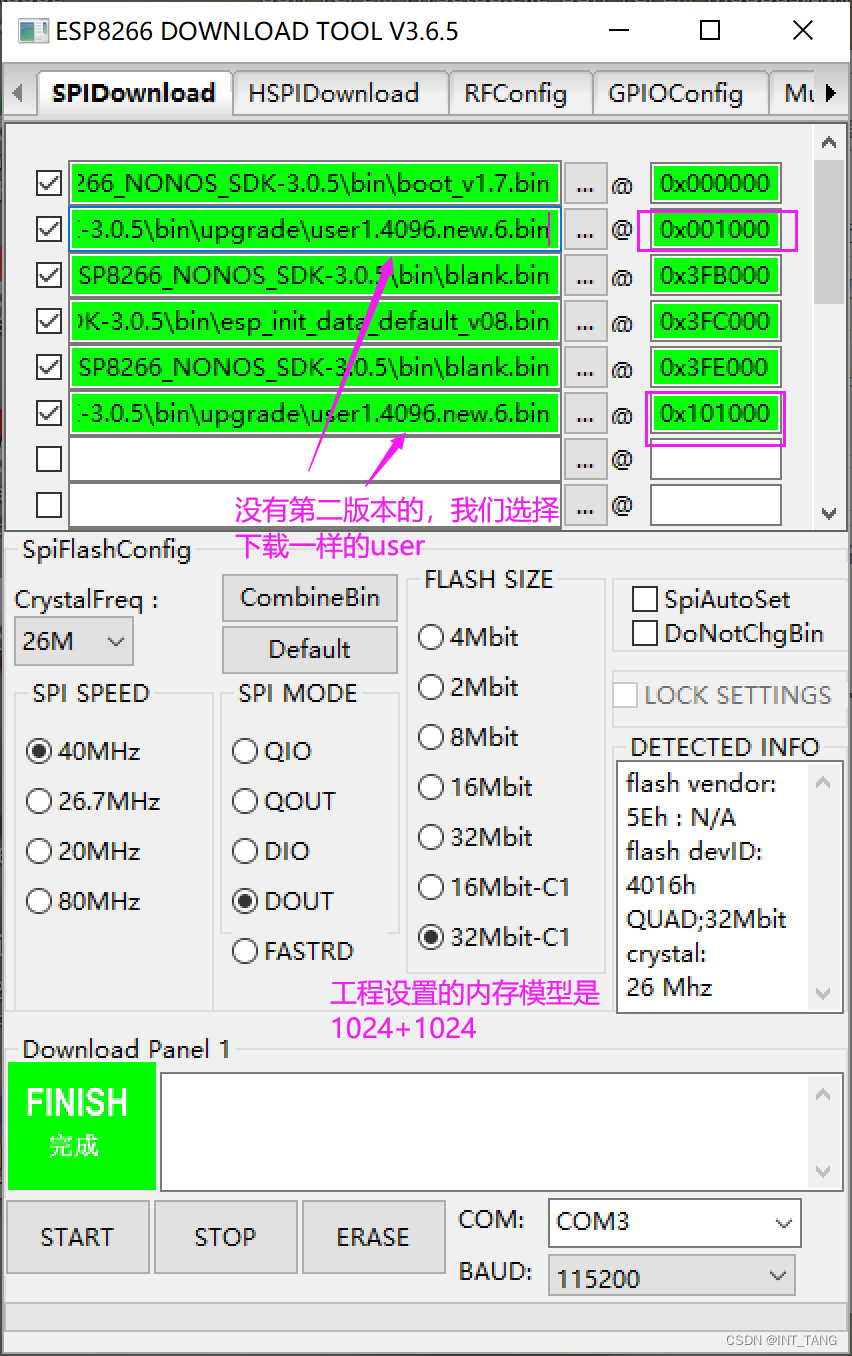Uncheck the blank.bin row at 0x3FB000

coord(47,275)
